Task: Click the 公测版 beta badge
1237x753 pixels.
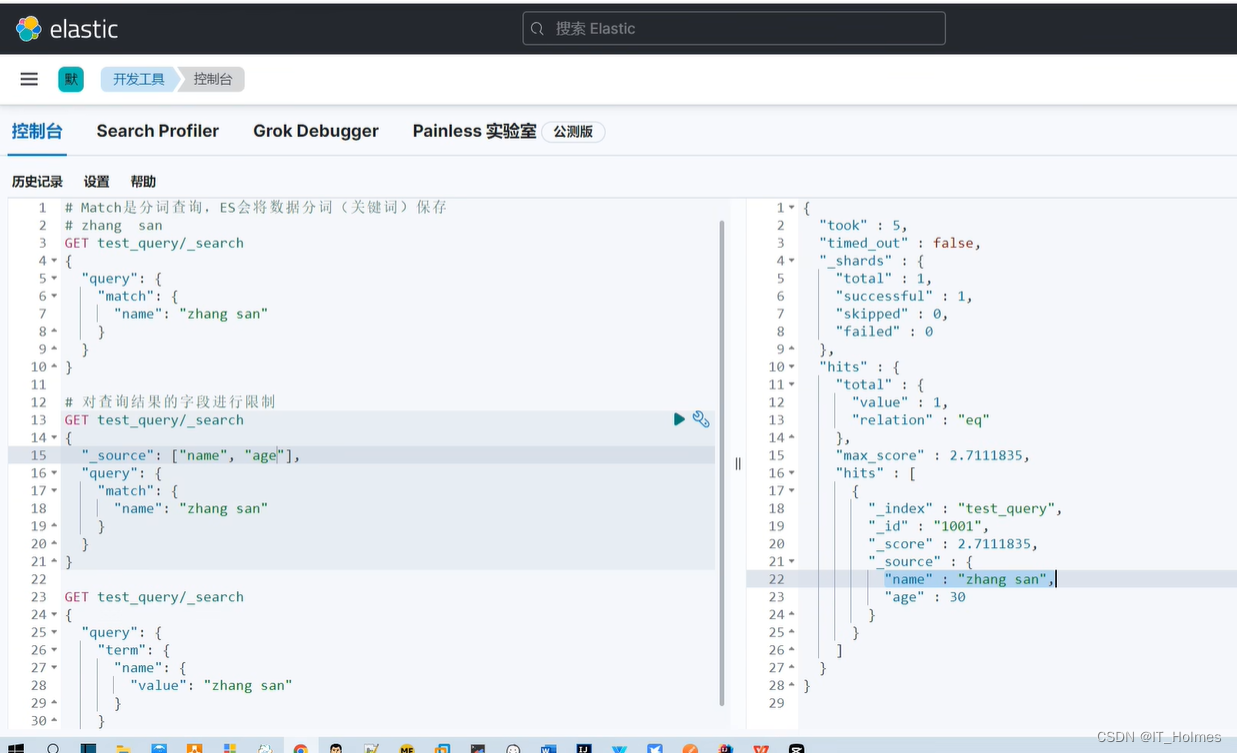Action: pyautogui.click(x=573, y=132)
